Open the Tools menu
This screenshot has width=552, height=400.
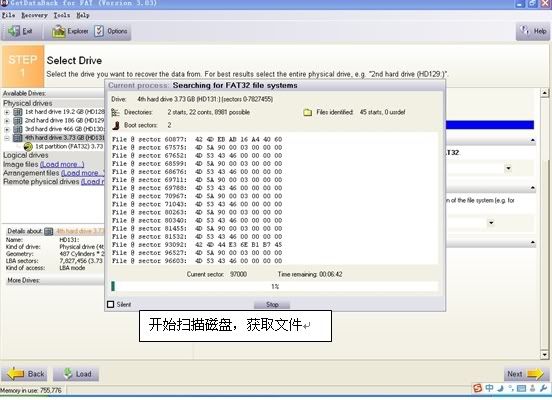pos(62,15)
